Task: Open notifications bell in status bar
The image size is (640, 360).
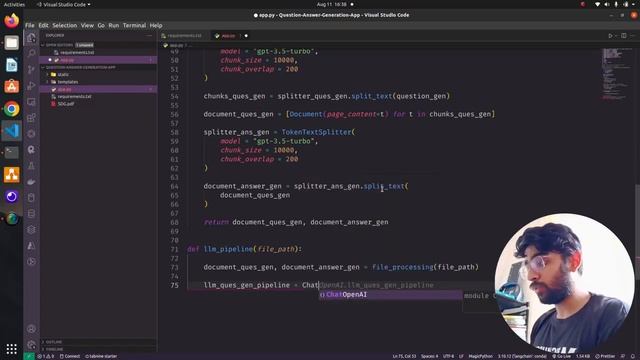Action: (x=633, y=356)
